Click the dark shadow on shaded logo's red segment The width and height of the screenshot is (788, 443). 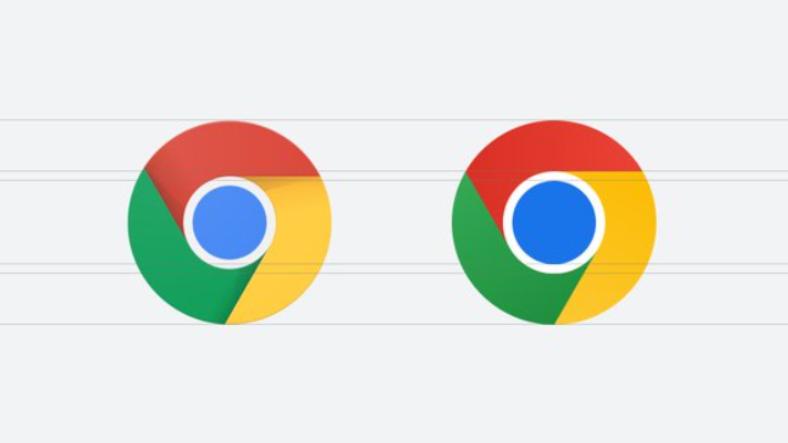(x=166, y=198)
